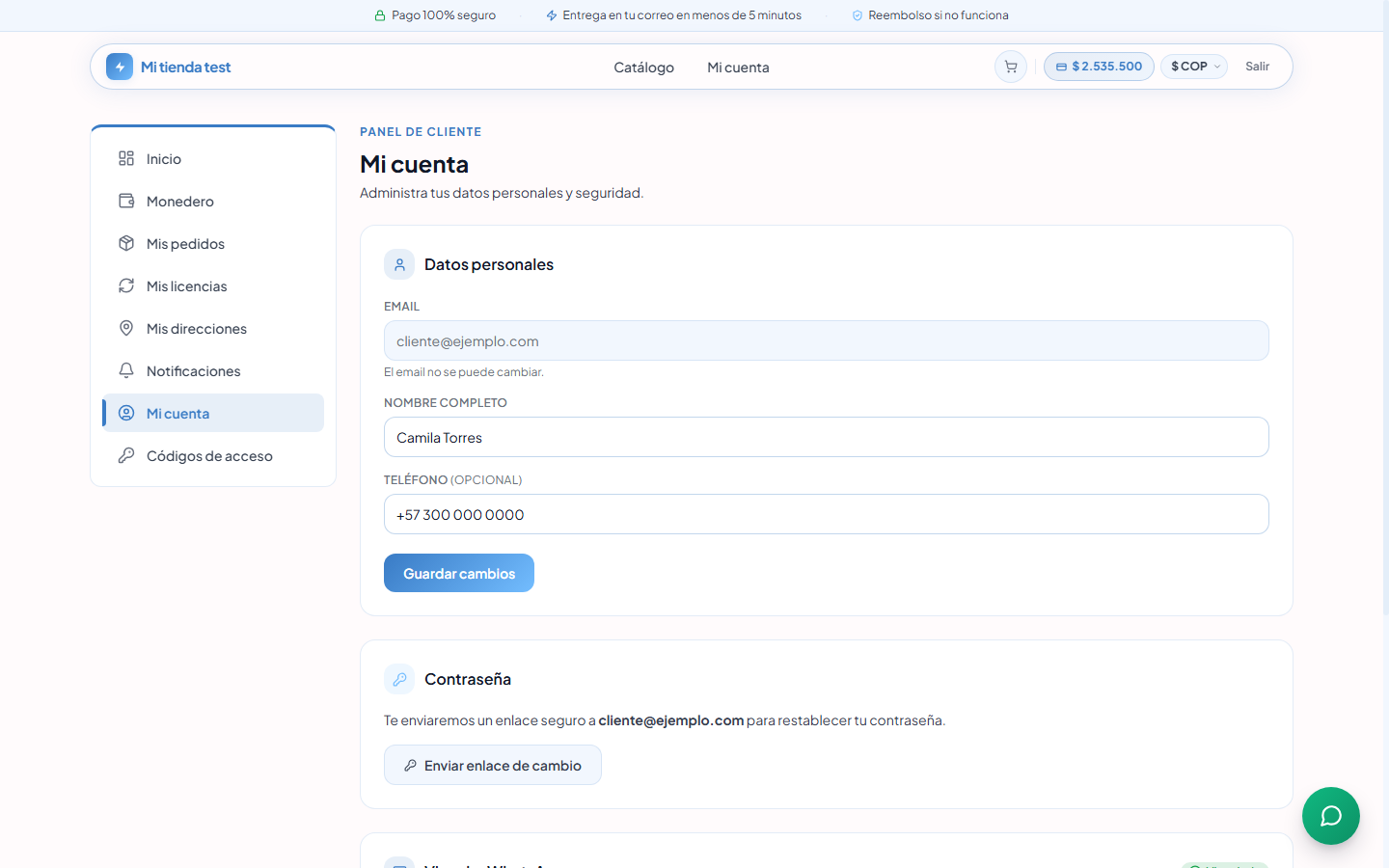Click the Mis direcciones pin icon
Screen dimensions: 1389x868
(x=126, y=328)
